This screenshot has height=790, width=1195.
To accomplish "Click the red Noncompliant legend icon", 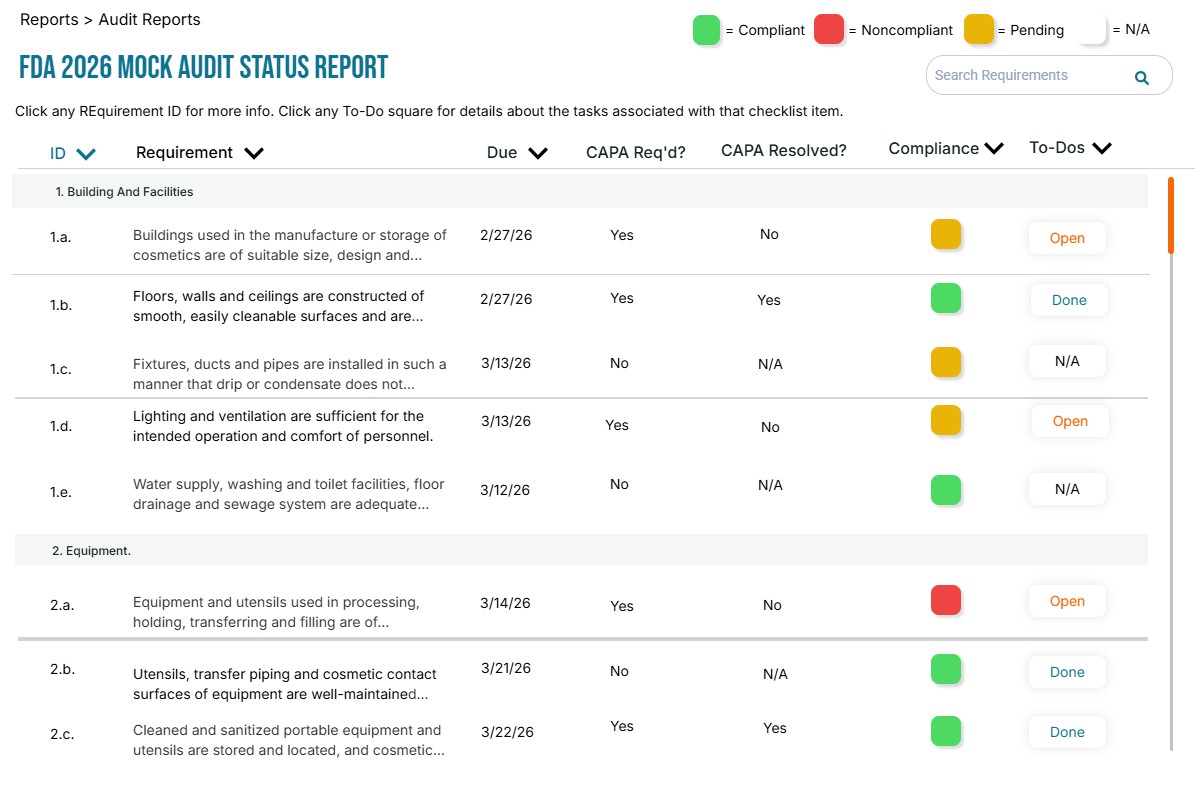I will click(830, 30).
